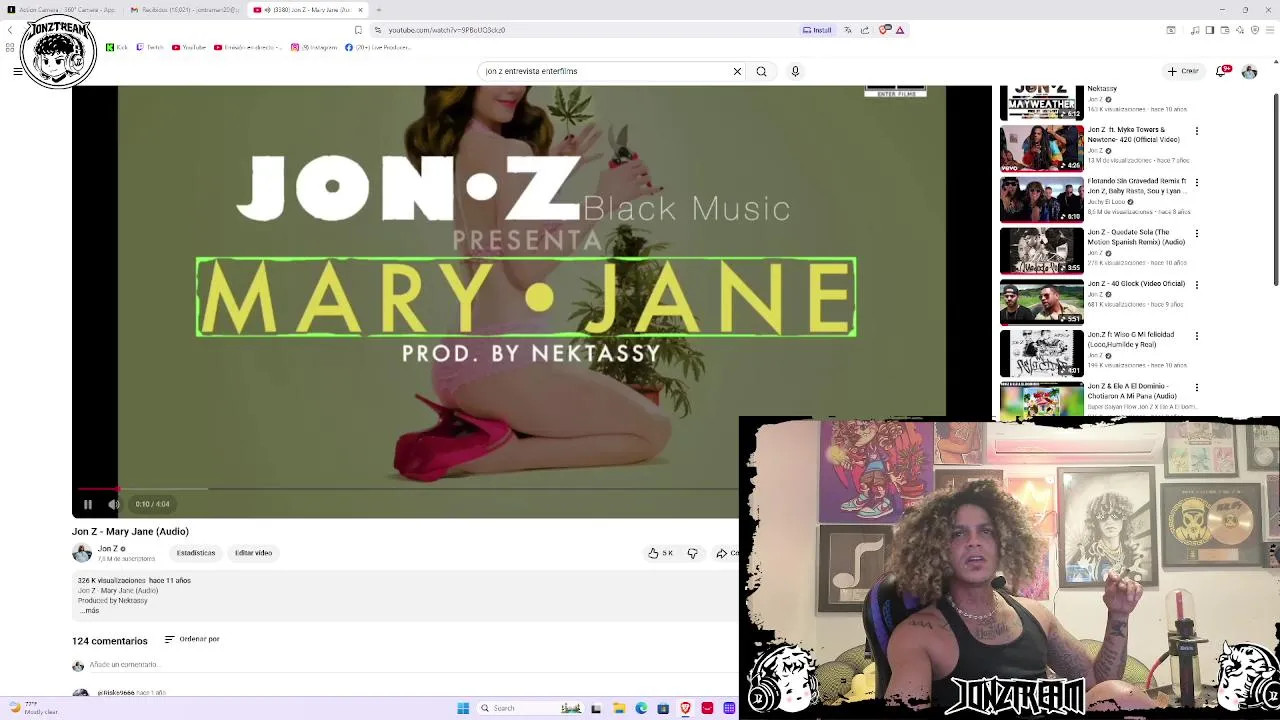
Task: Click the page vertical scrollbar
Action: pos(1275,188)
